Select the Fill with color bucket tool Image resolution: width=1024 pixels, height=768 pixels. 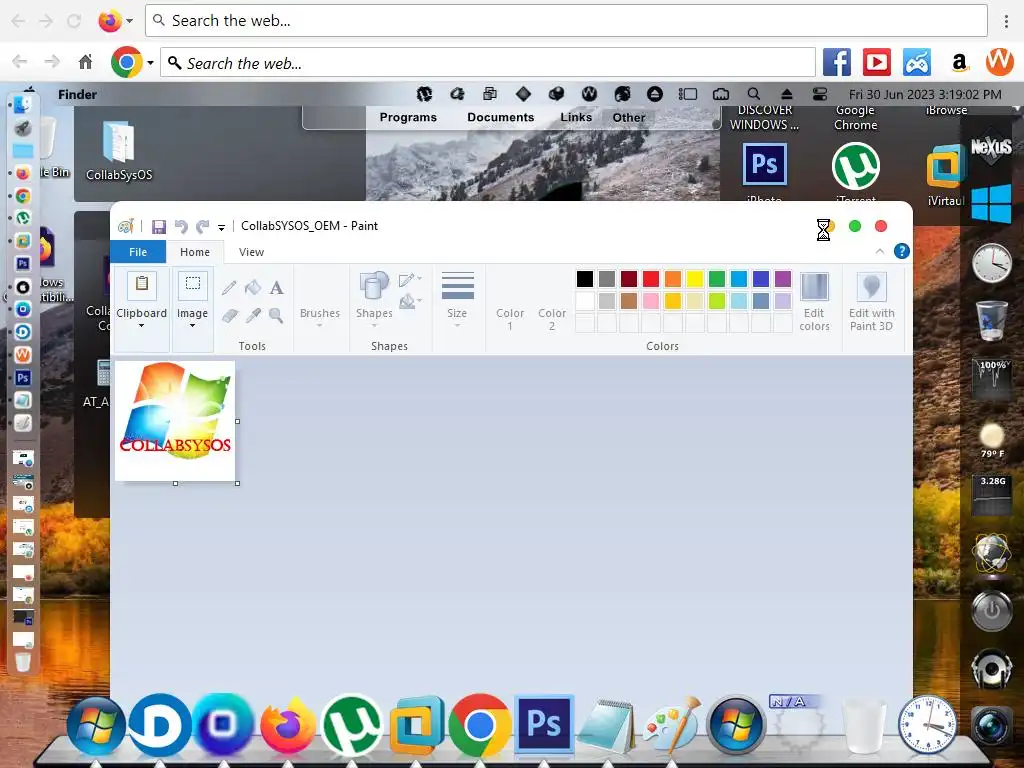pyautogui.click(x=253, y=287)
